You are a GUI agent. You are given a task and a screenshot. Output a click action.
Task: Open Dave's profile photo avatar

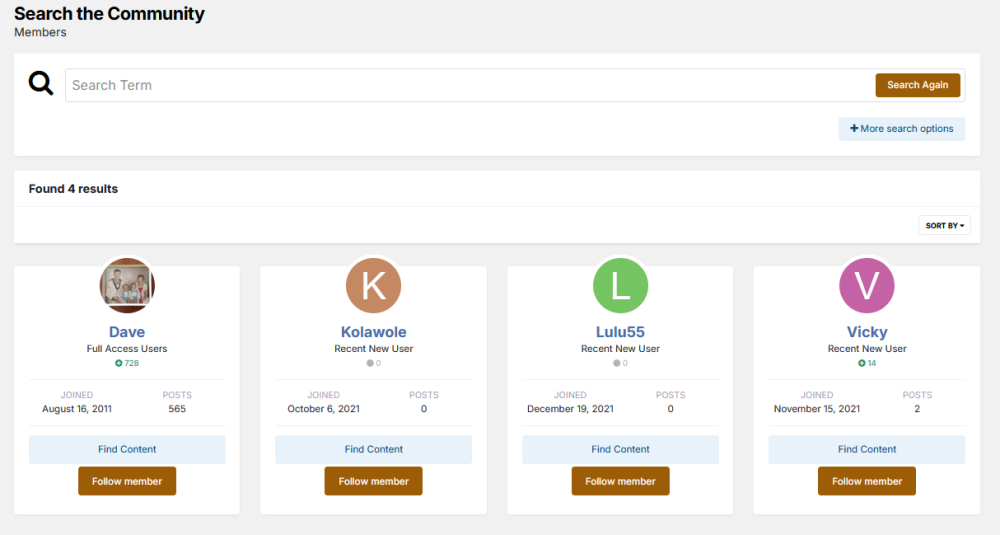[x=127, y=285]
